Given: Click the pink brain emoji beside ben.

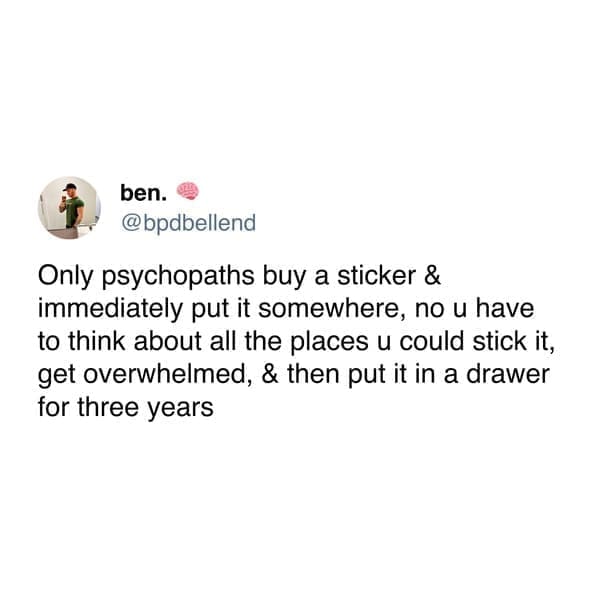Looking at the screenshot, I should 187,191.
